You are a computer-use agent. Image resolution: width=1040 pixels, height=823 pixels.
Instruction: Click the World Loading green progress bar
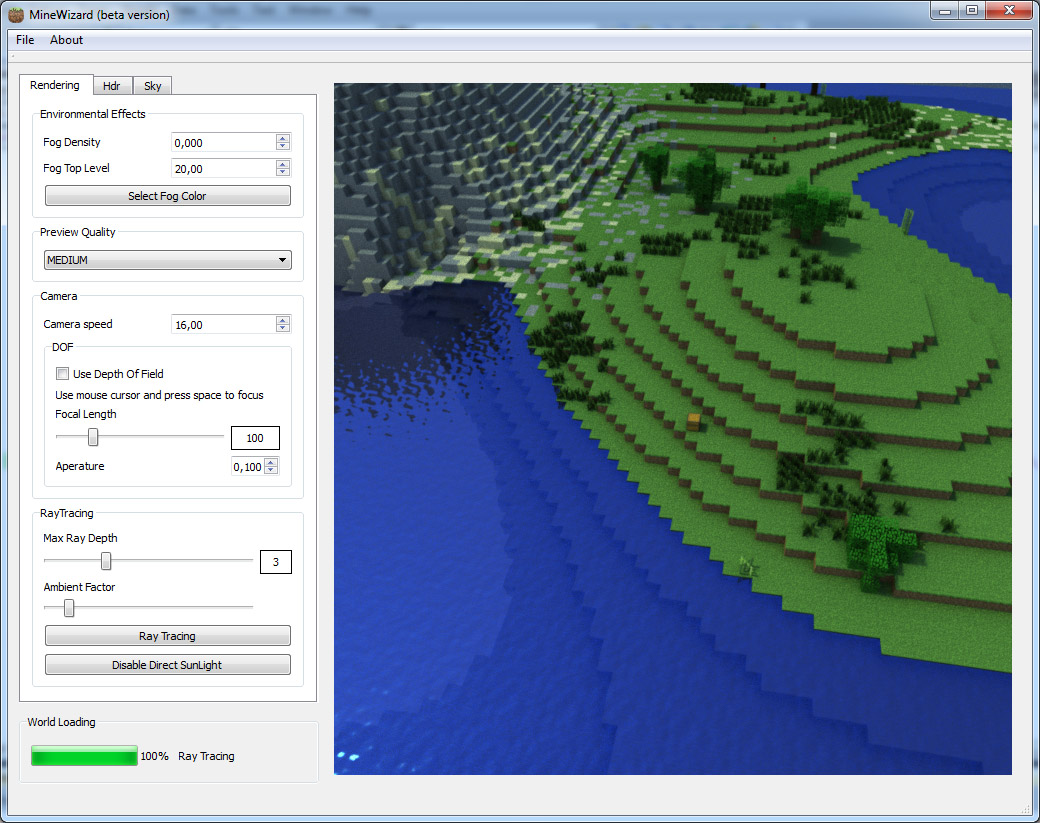pos(84,755)
